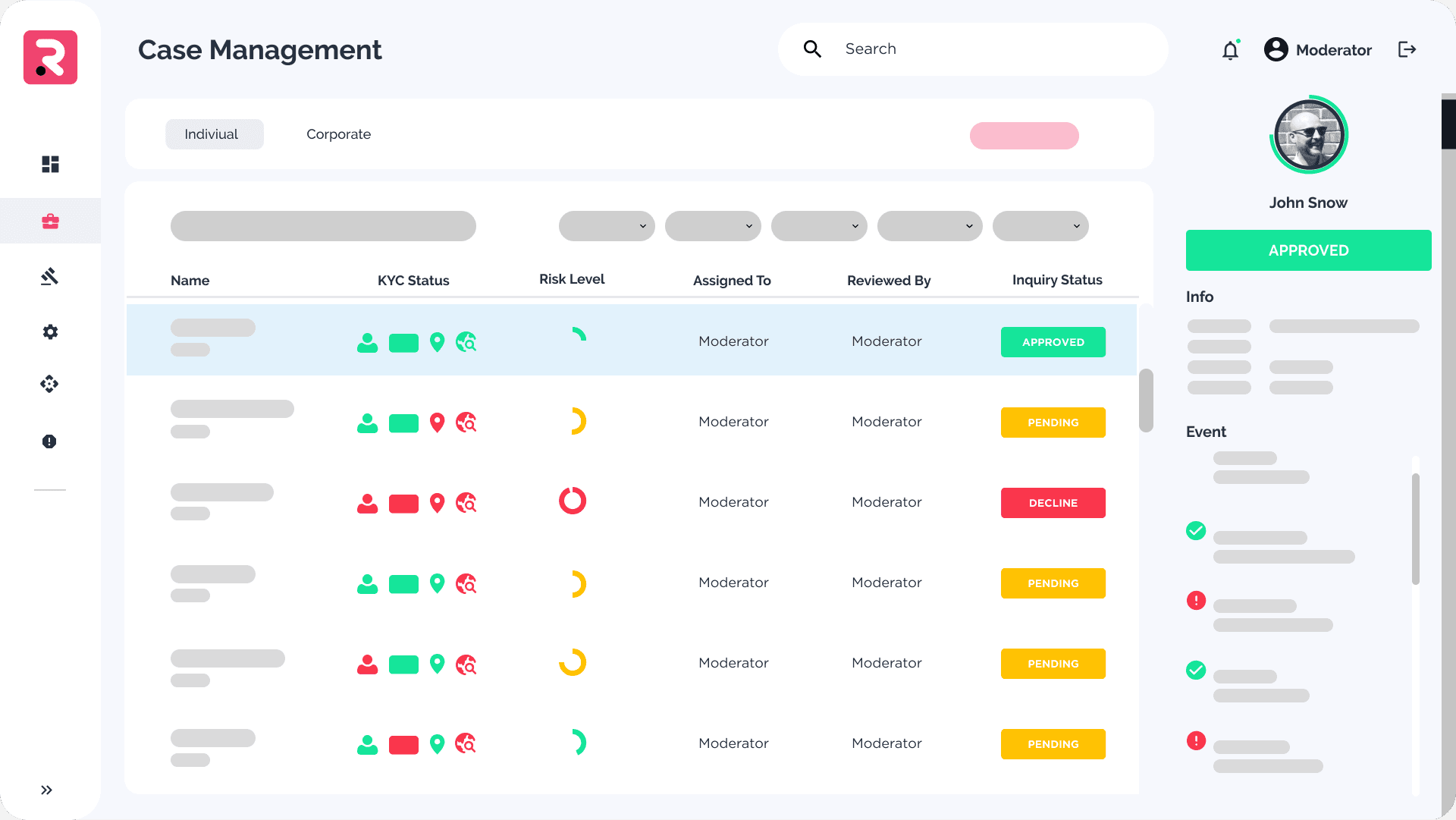Open the settings gear in sidebar

click(50, 332)
